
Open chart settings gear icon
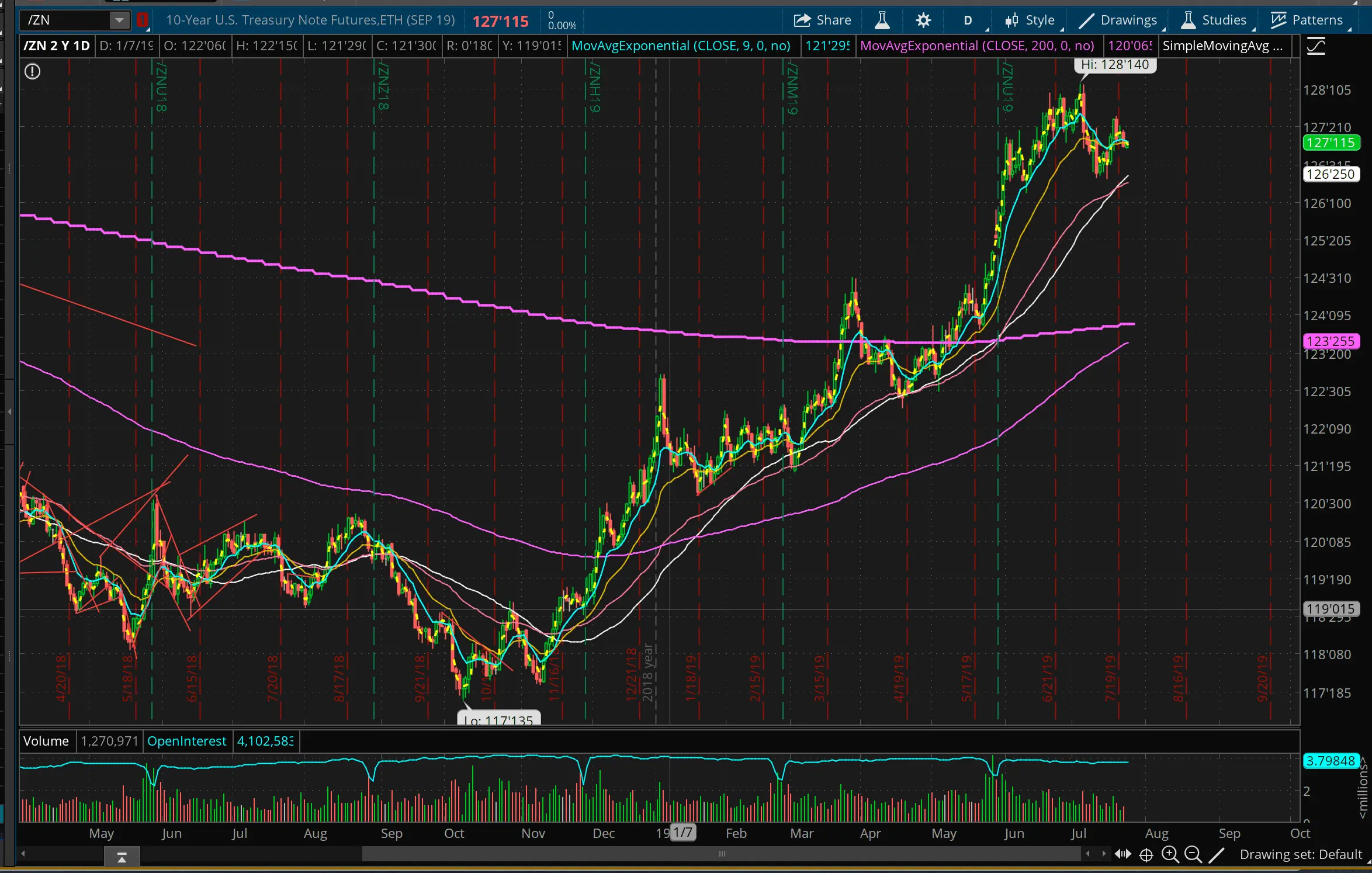(x=923, y=20)
